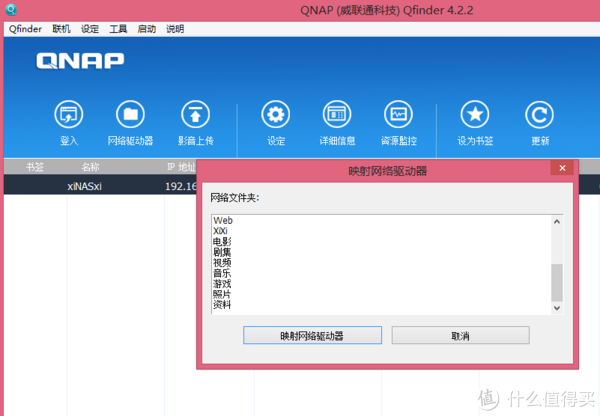Click the 书签 column header
The width and height of the screenshot is (600, 416).
tap(35, 167)
